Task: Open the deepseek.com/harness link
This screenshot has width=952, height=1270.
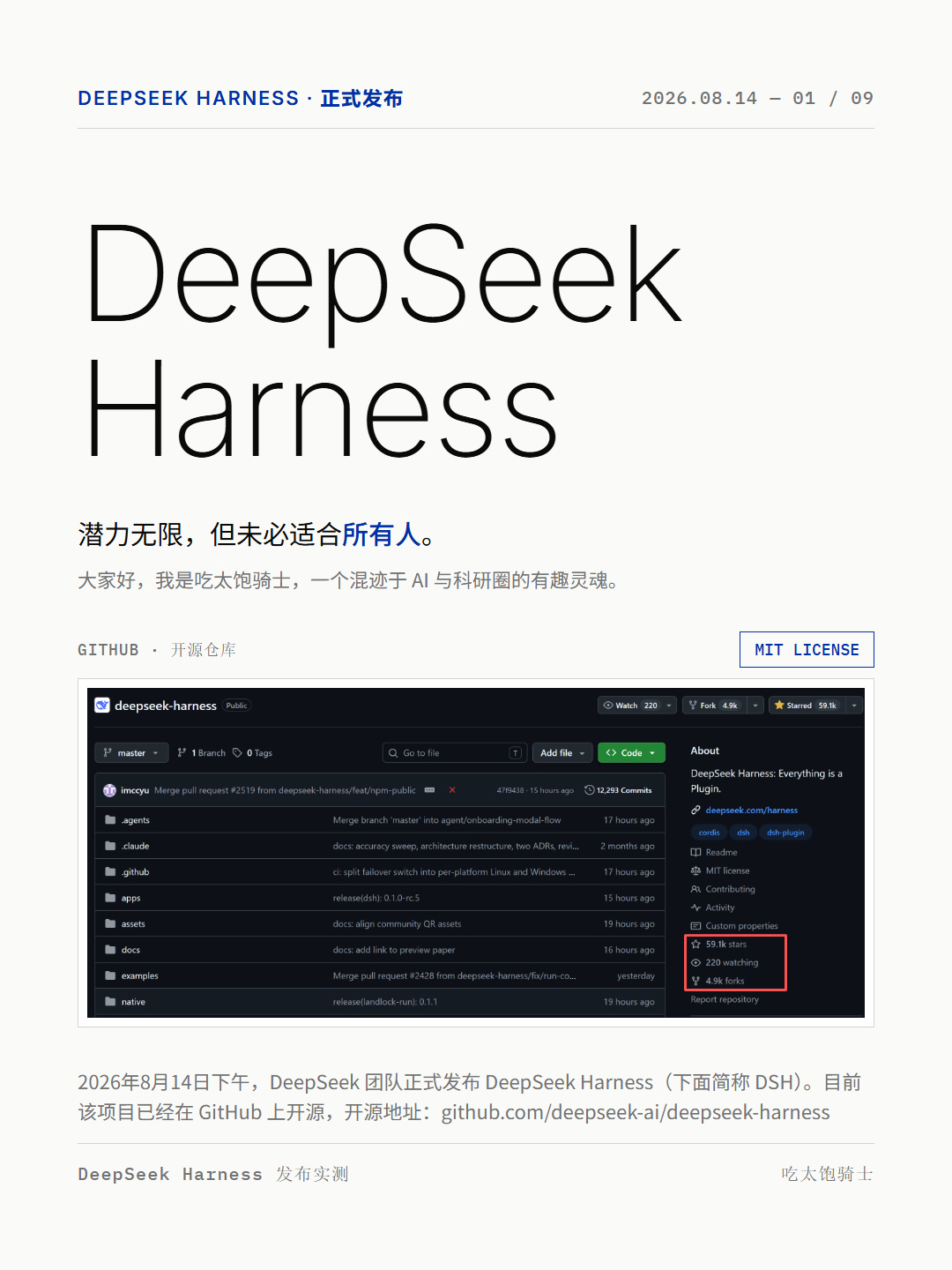Action: tap(751, 810)
